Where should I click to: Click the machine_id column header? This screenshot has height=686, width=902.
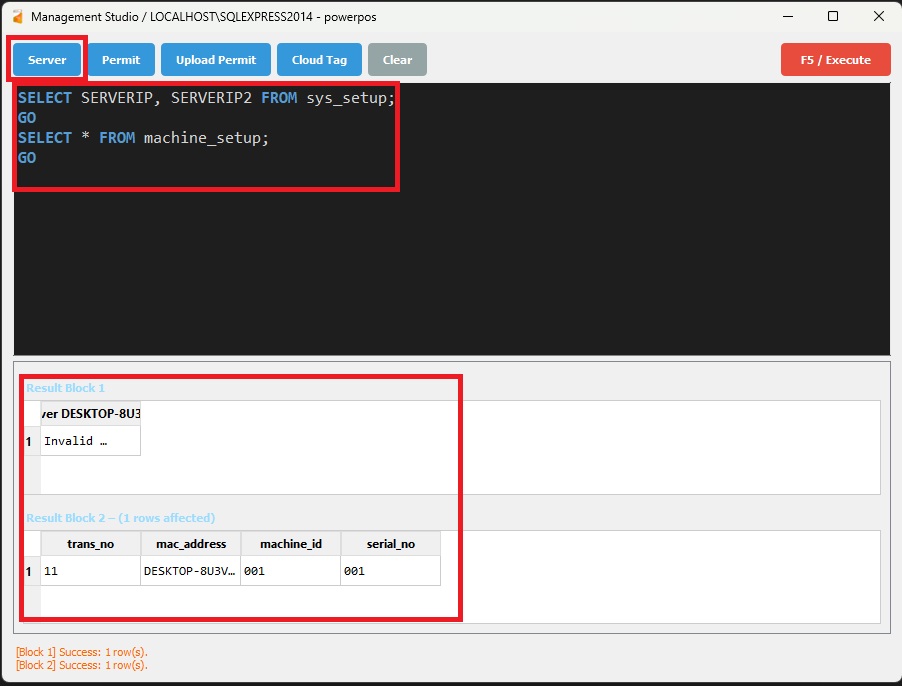point(290,544)
